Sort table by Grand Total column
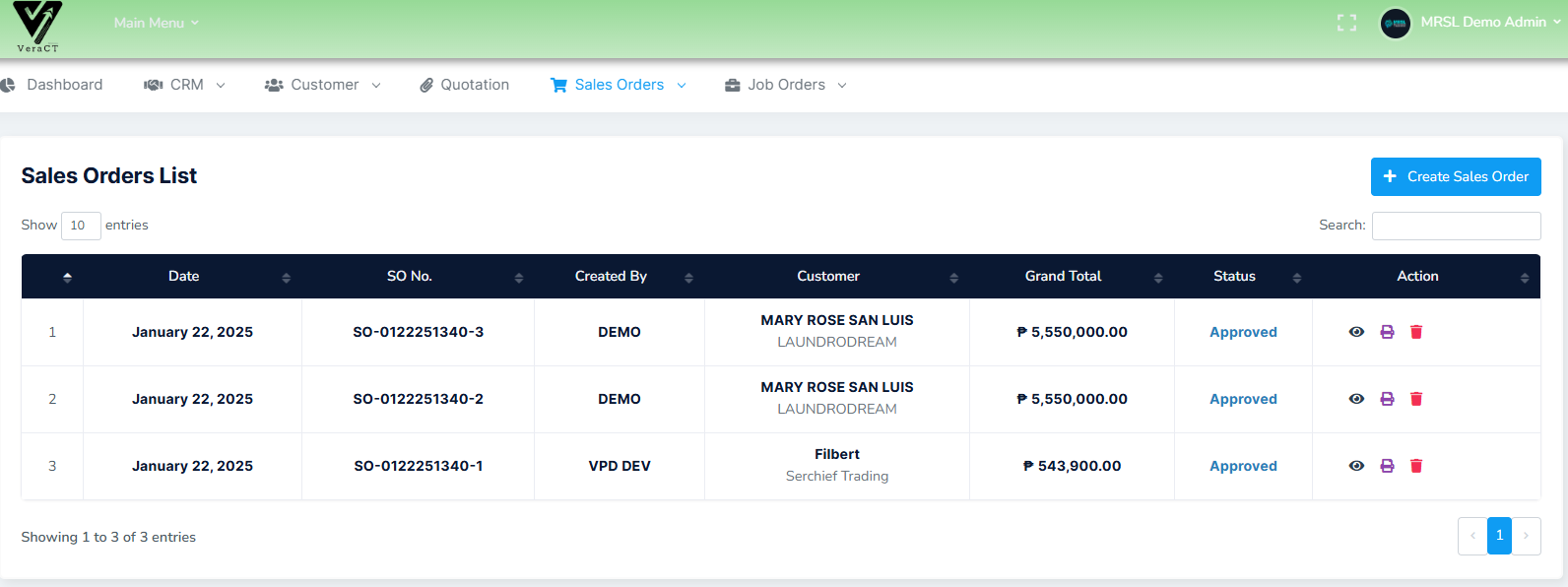Screen dimensions: 1568x587 coord(1073,277)
